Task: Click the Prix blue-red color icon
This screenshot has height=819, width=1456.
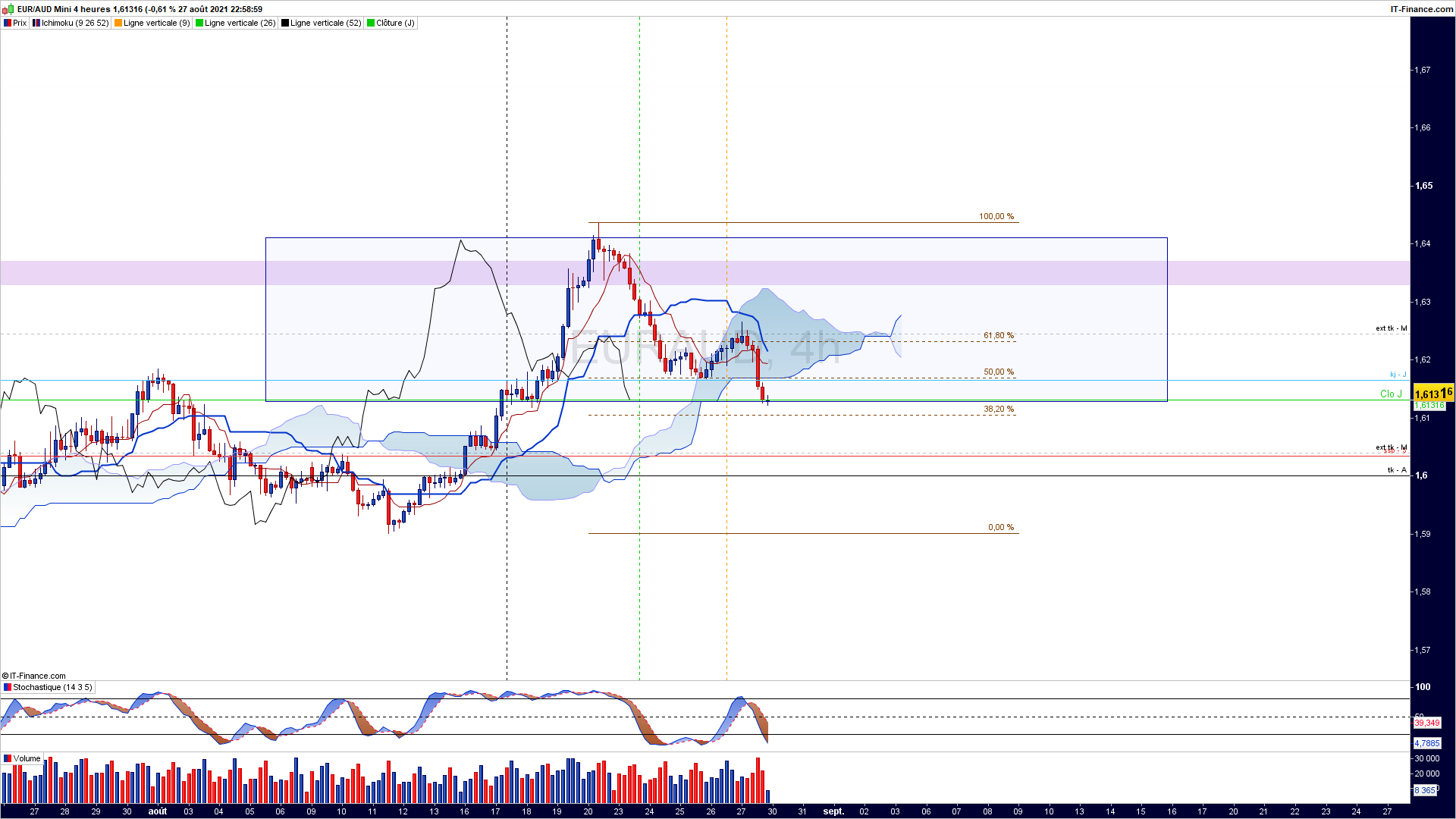Action: [x=8, y=23]
